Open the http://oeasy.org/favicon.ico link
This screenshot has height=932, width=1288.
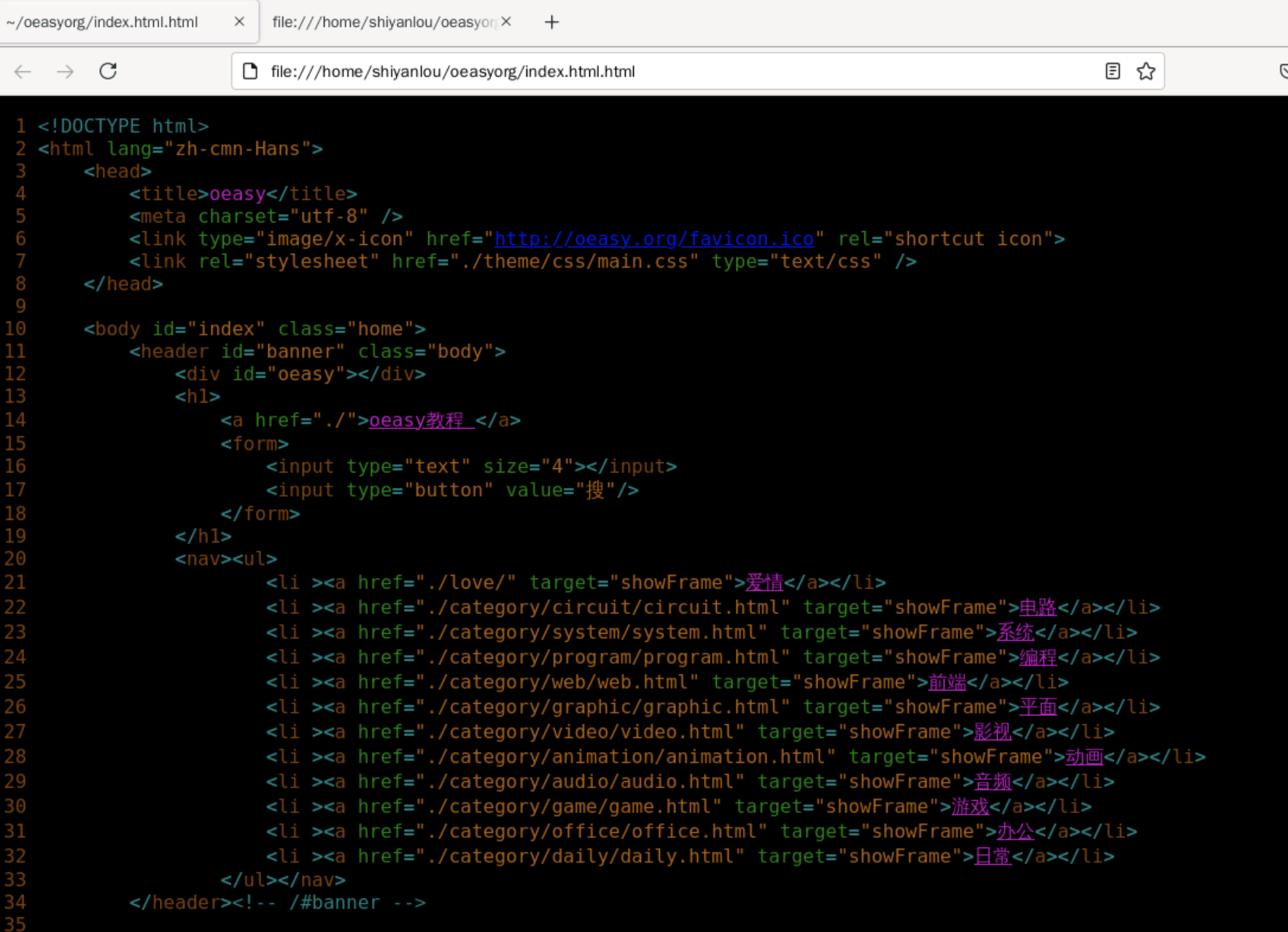pyautogui.click(x=654, y=238)
